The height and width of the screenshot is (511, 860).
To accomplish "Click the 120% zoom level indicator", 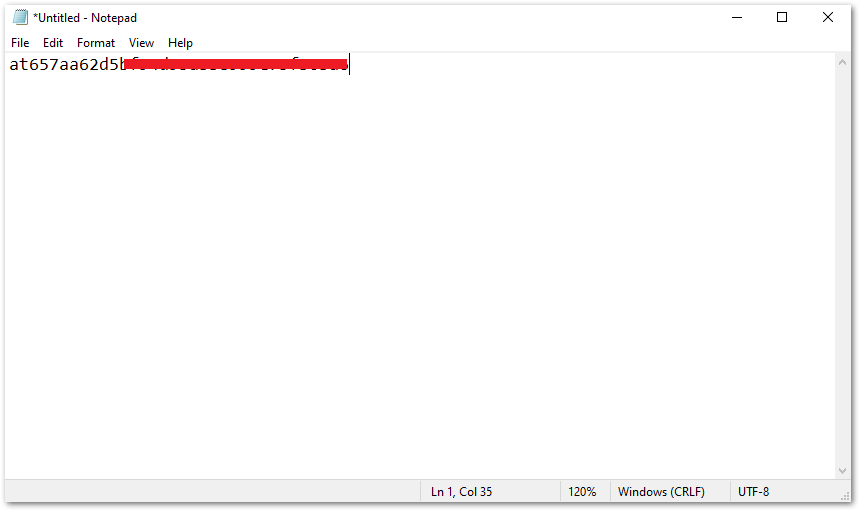I will (x=582, y=492).
